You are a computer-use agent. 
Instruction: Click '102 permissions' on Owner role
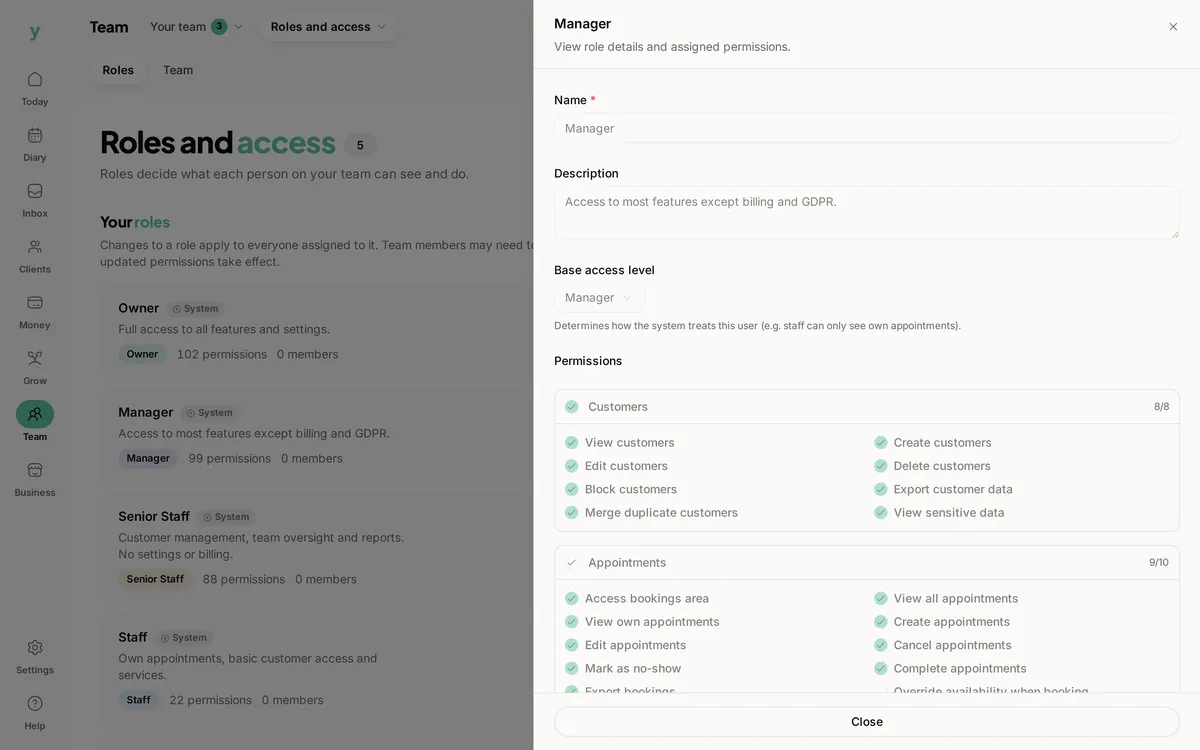click(x=222, y=354)
